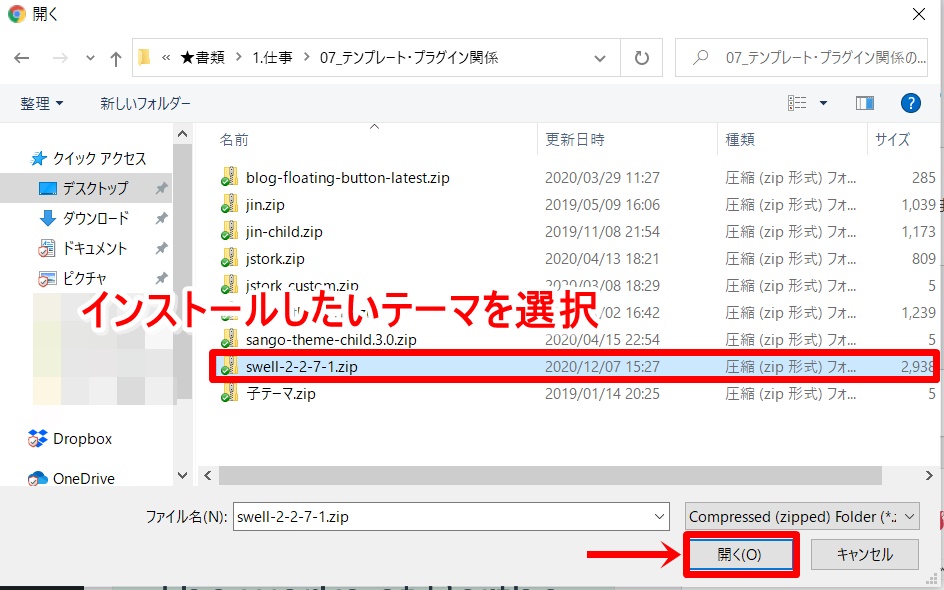Image resolution: width=944 pixels, height=590 pixels.
Task: Click the 開く(O) button
Action: [x=739, y=554]
